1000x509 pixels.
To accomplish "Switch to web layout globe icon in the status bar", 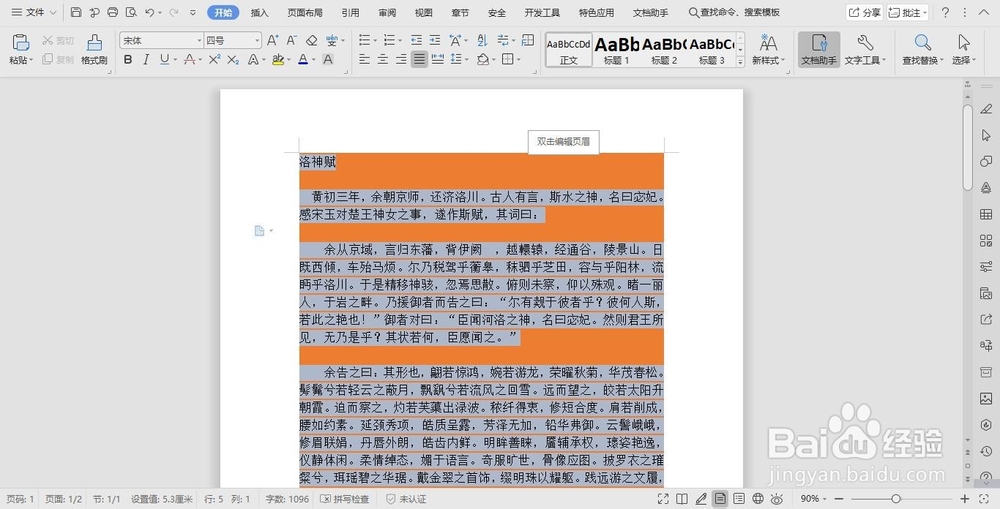I will (758, 499).
